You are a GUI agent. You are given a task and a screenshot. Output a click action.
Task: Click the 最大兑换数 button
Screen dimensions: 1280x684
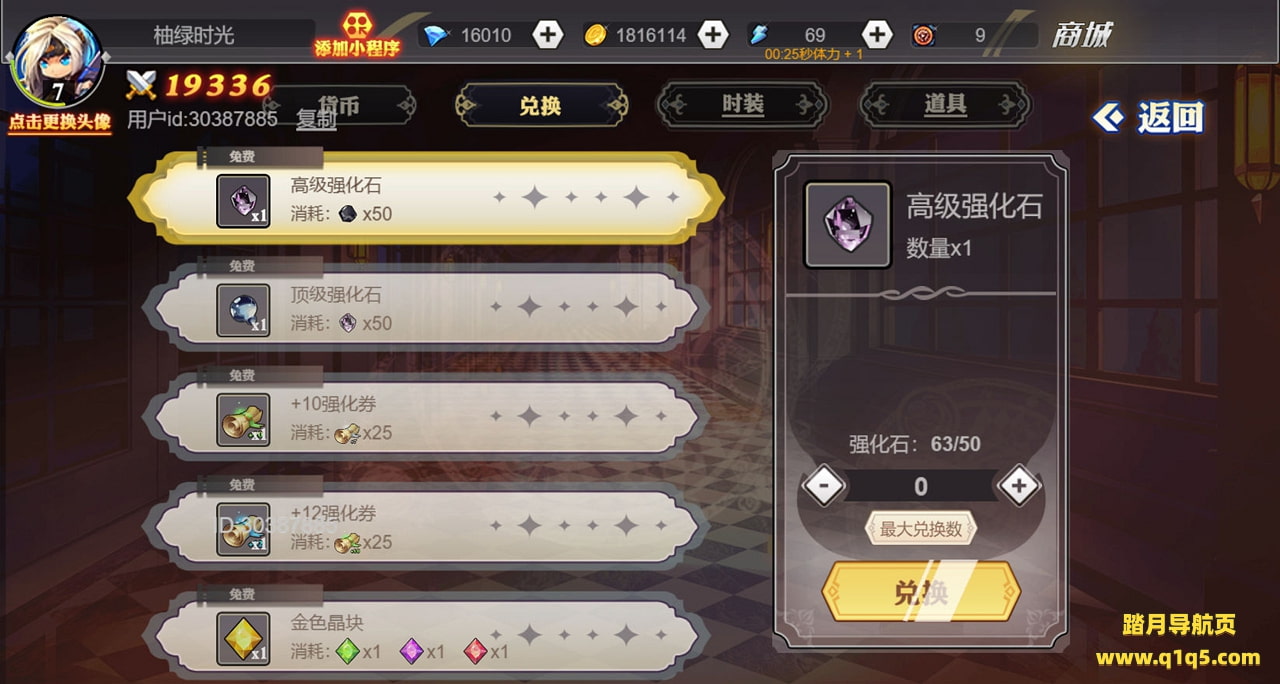[x=921, y=530]
